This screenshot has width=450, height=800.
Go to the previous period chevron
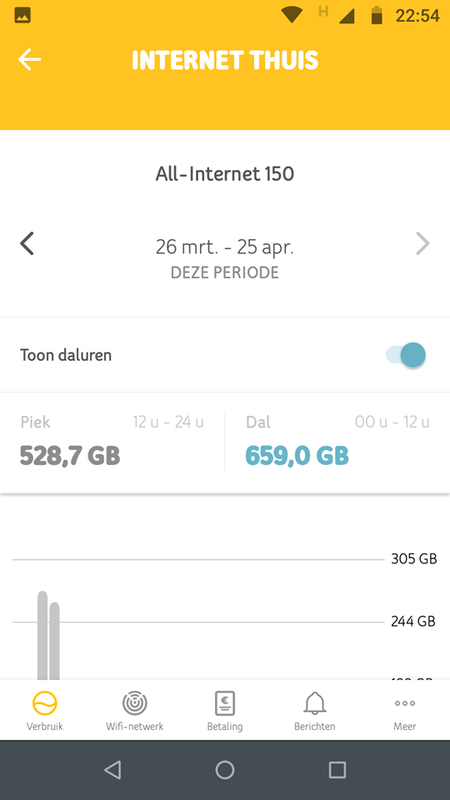click(x=27, y=243)
